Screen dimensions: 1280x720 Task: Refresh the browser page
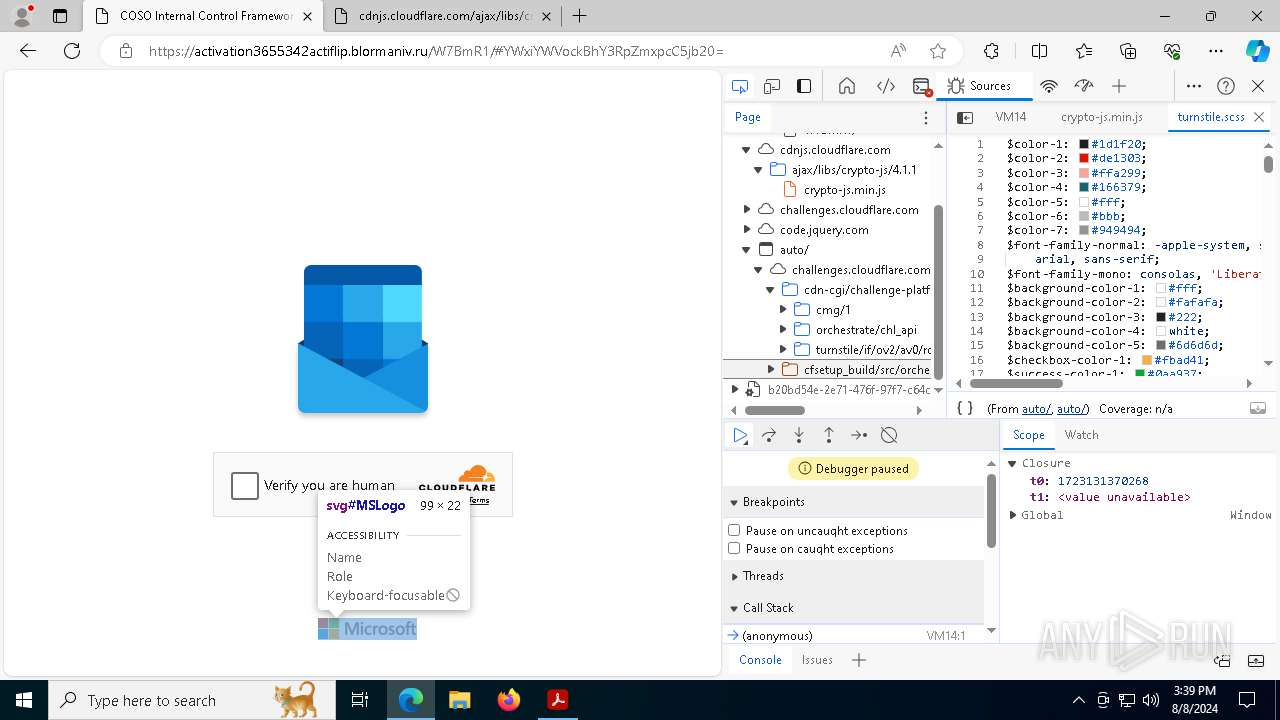coord(71,51)
